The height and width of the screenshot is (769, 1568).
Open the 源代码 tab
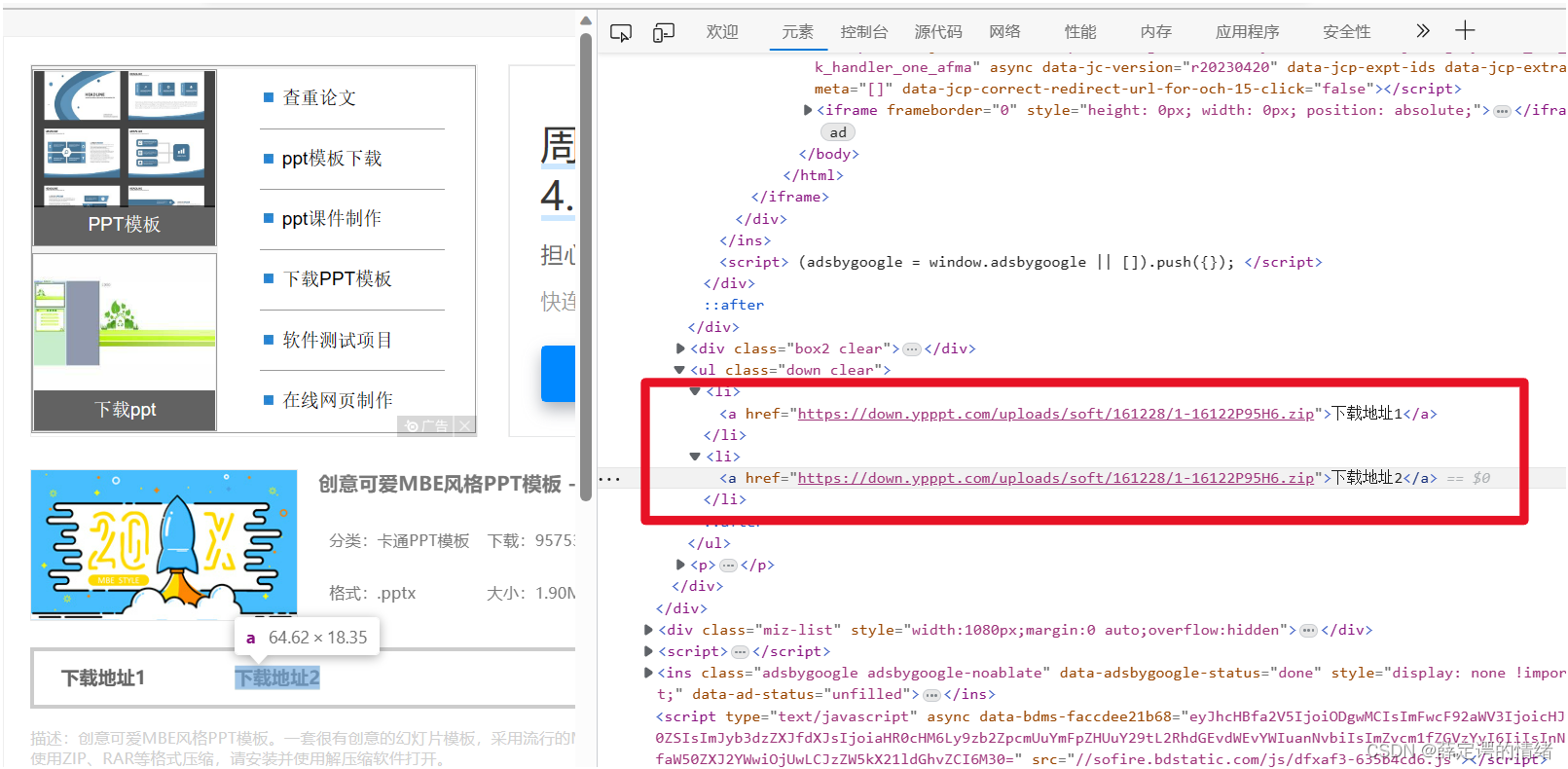tap(938, 32)
